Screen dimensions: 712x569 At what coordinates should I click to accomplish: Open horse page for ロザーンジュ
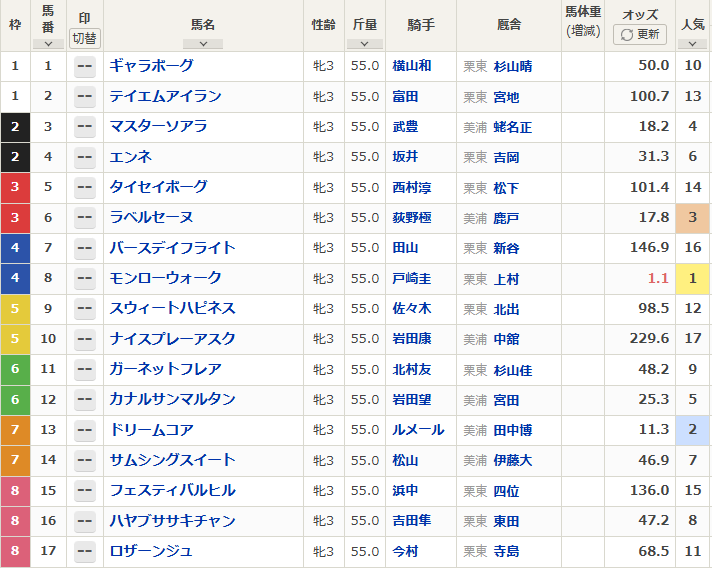click(151, 551)
